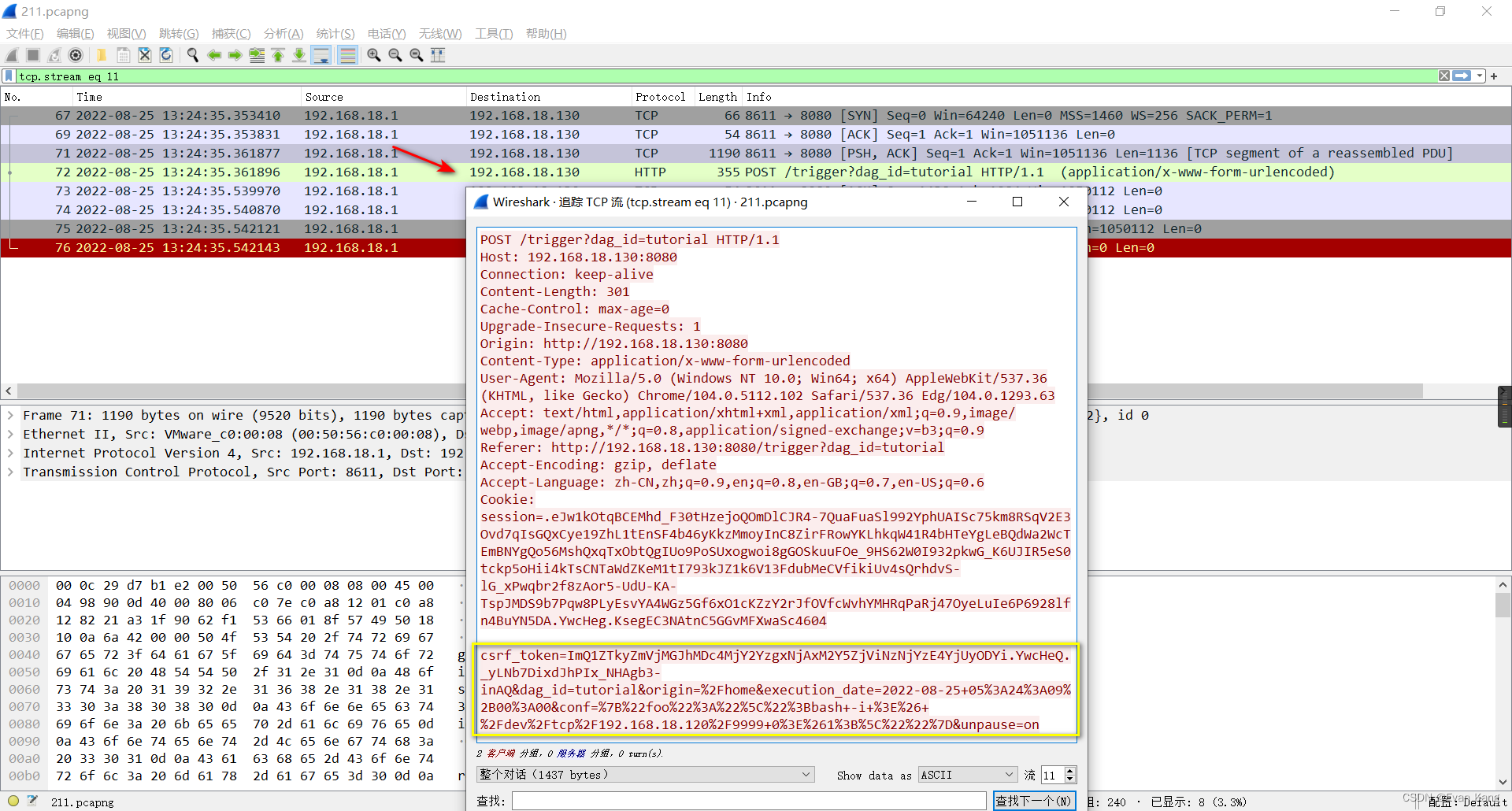Click the resize columns to fit icon
This screenshot has height=811, width=1512.
(x=438, y=55)
